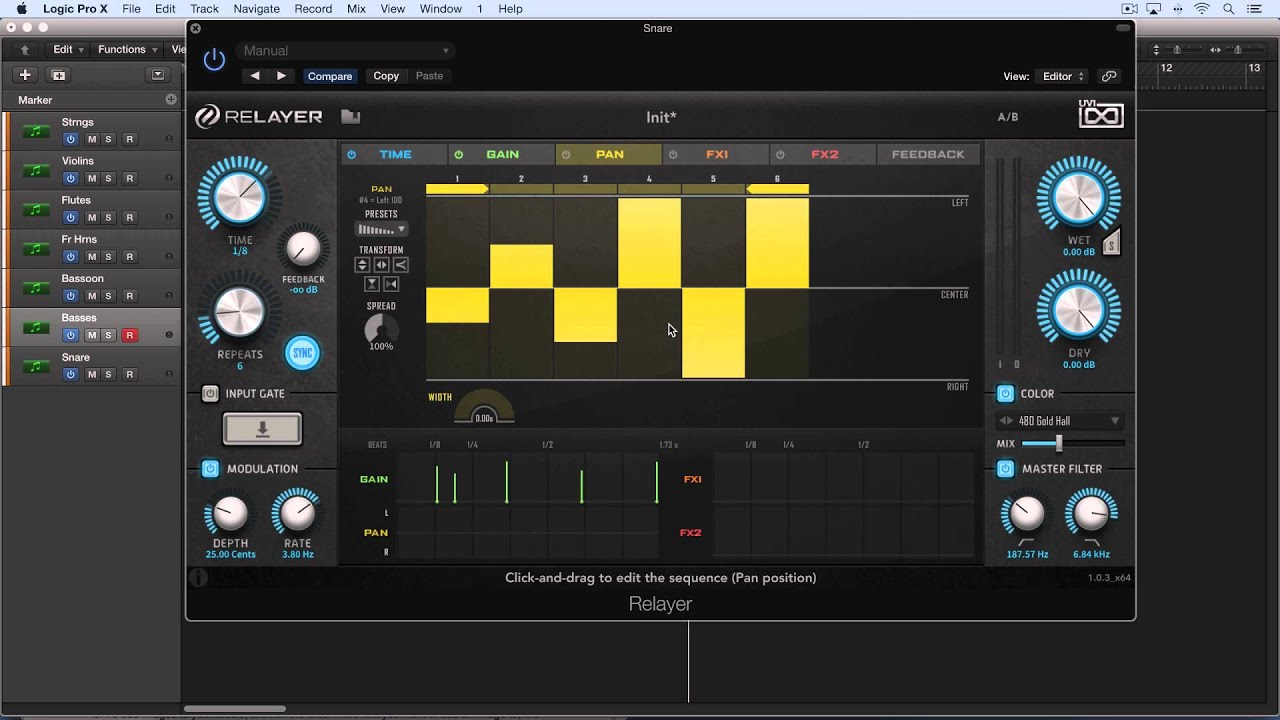
Task: Open the 480 Gold Hall color dropdown
Action: (1059, 421)
